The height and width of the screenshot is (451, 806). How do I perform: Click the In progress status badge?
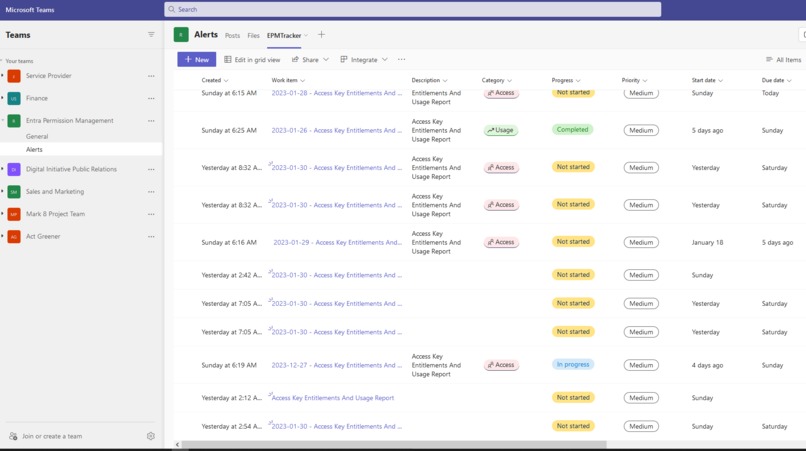click(573, 365)
